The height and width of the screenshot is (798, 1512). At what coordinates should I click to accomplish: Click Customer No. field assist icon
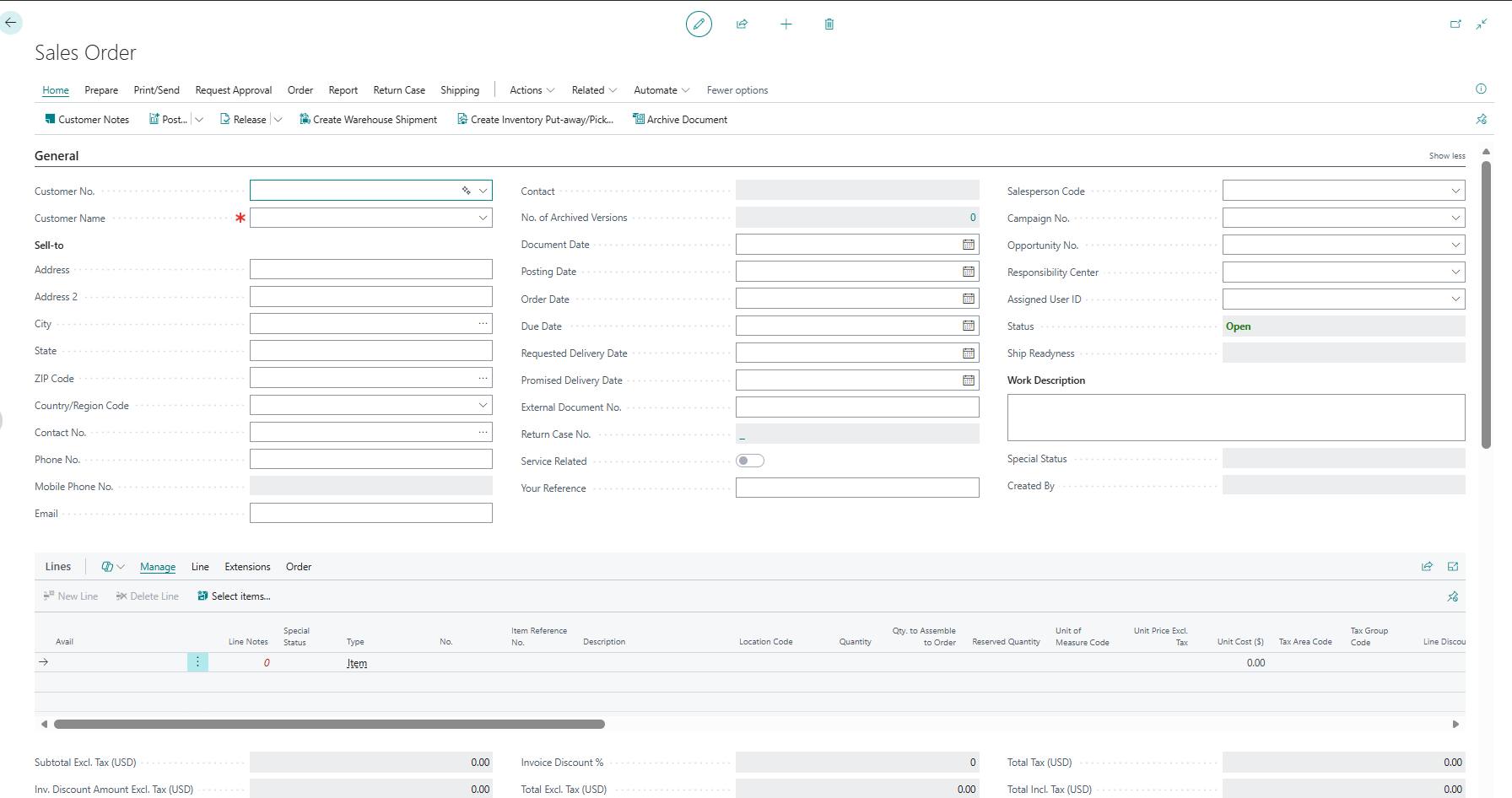(466, 191)
